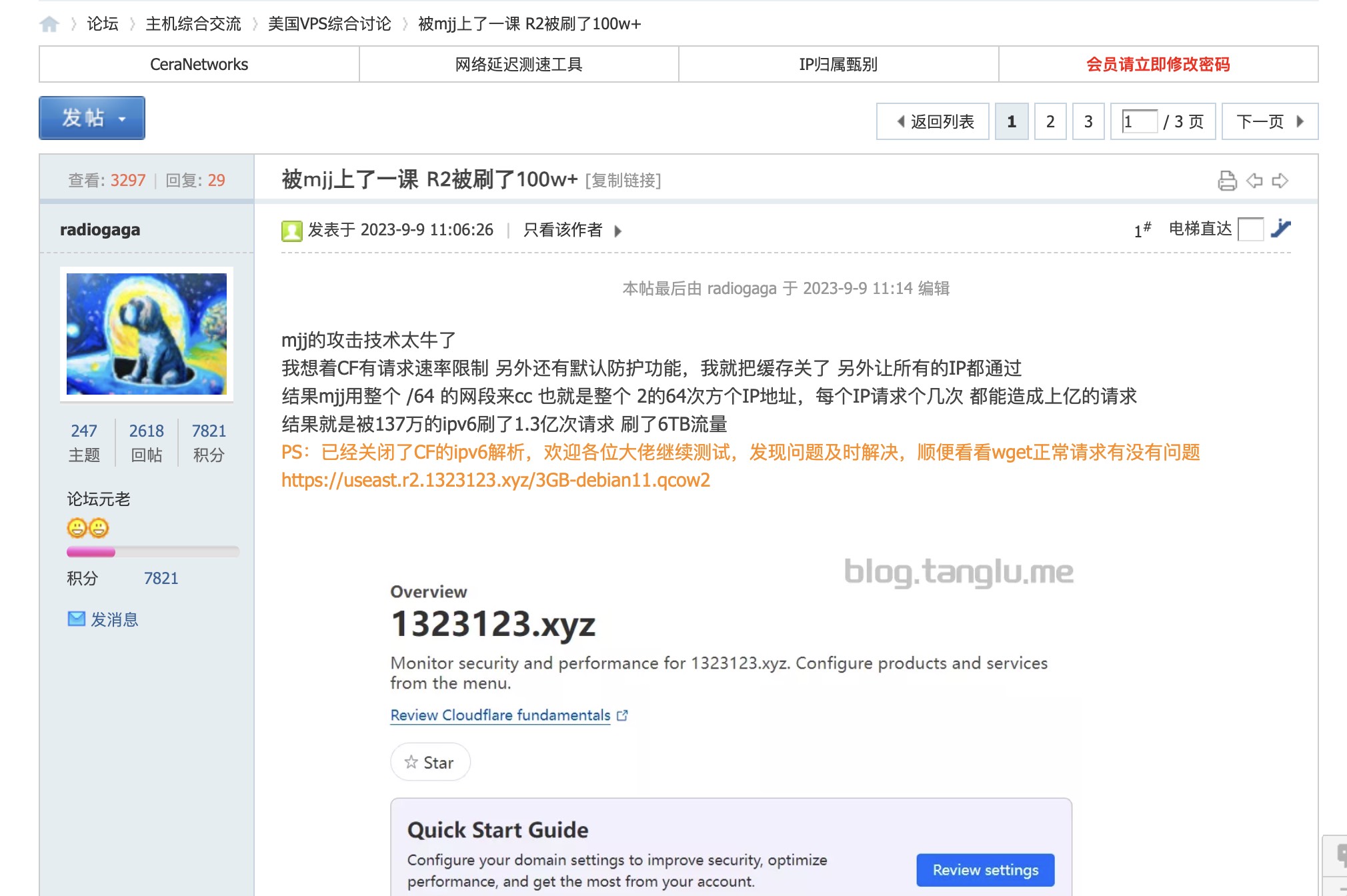Open Review Cloudflare fundamentals external-link icon
The height and width of the screenshot is (896, 1347).
(x=623, y=715)
